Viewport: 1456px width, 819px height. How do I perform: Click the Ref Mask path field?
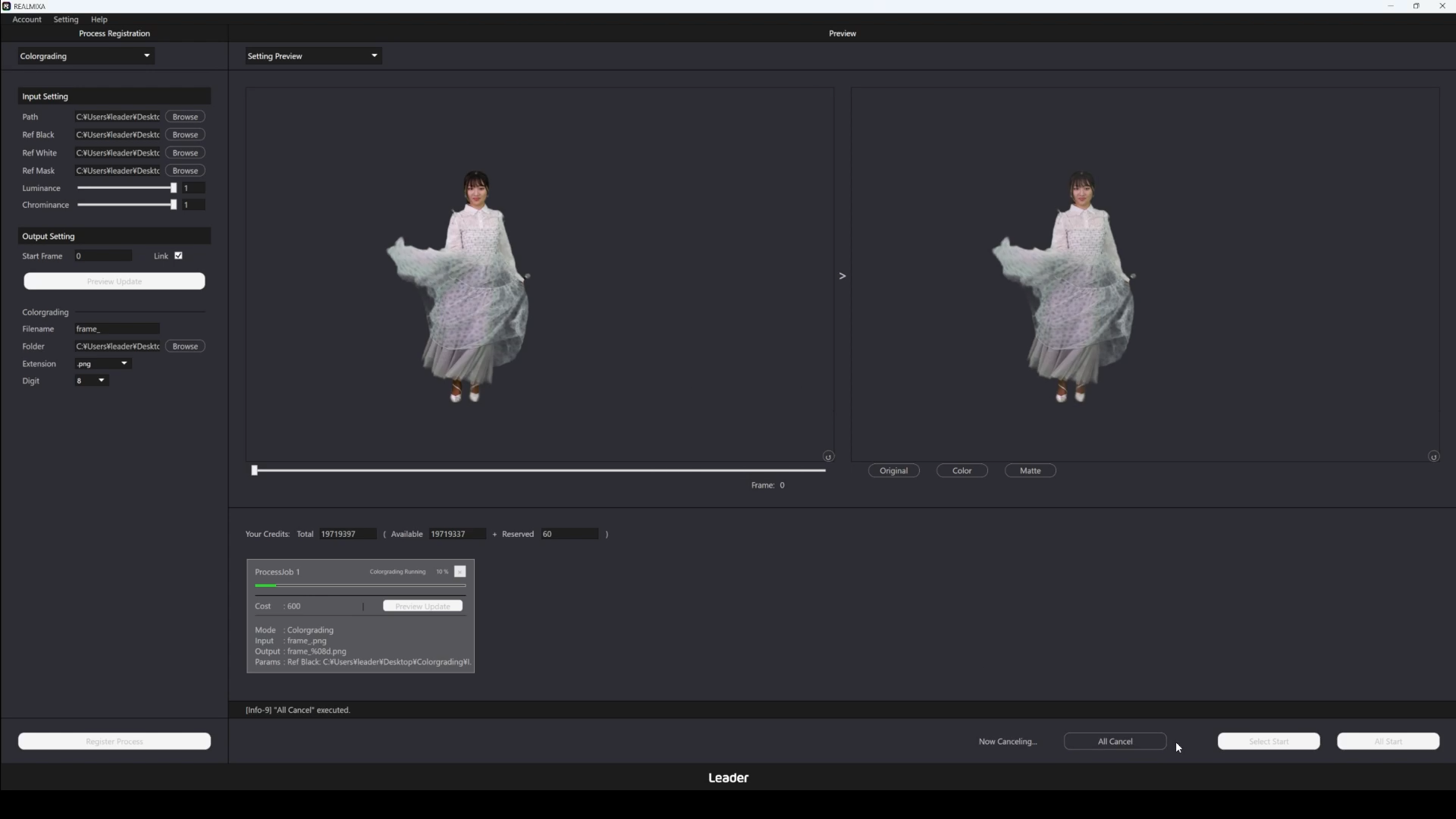pyautogui.click(x=118, y=171)
